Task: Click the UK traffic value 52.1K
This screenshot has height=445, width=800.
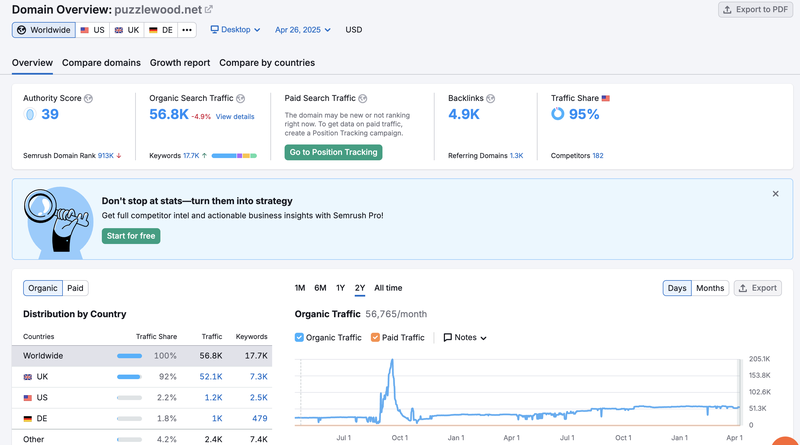Action: click(211, 377)
